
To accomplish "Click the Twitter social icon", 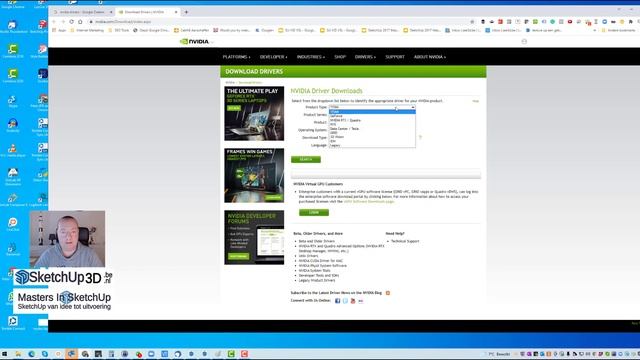I will tap(345, 301).
